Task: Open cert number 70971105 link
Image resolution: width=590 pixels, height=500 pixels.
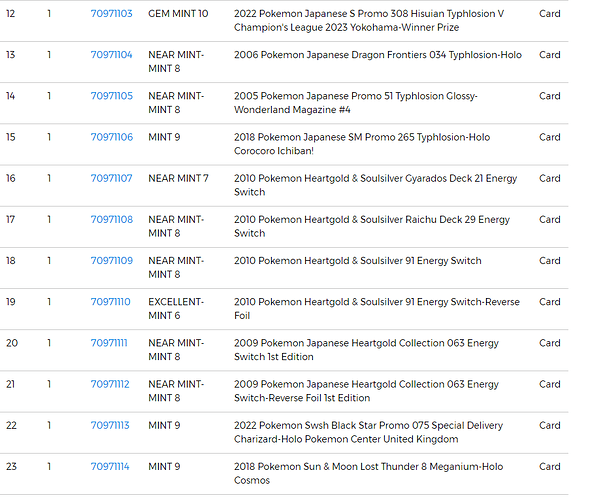Action: (x=112, y=96)
